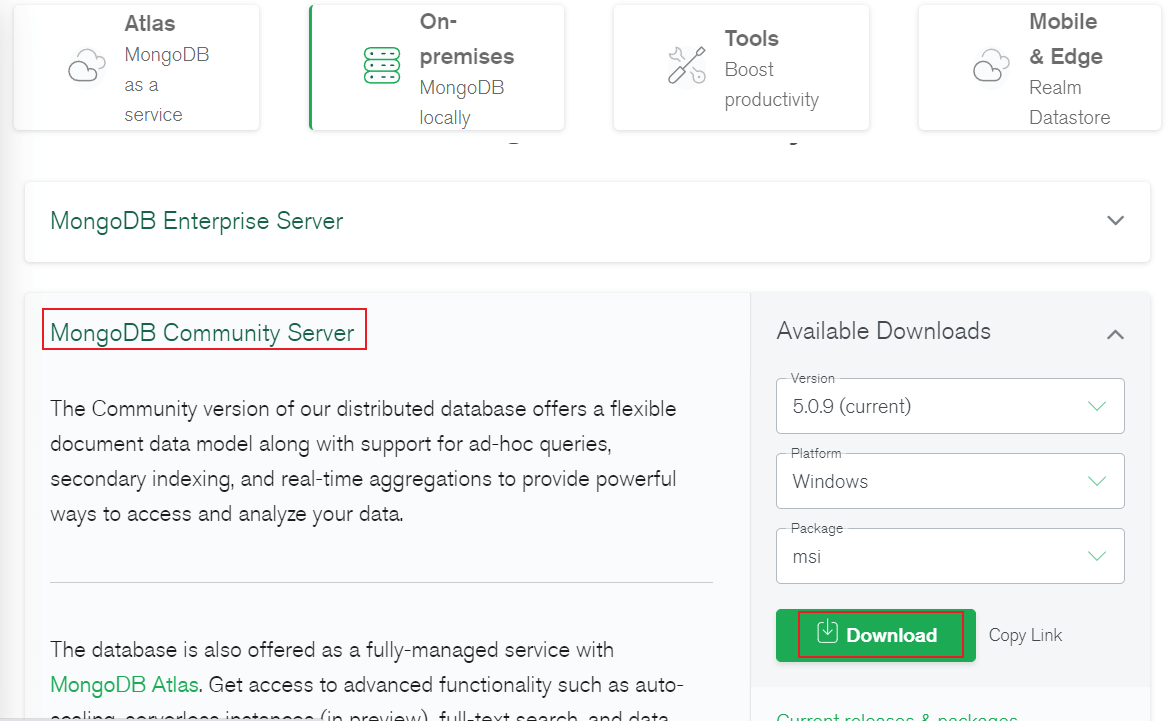Click the MongoDB Community Server heading
This screenshot has height=721, width=1170.
202,332
